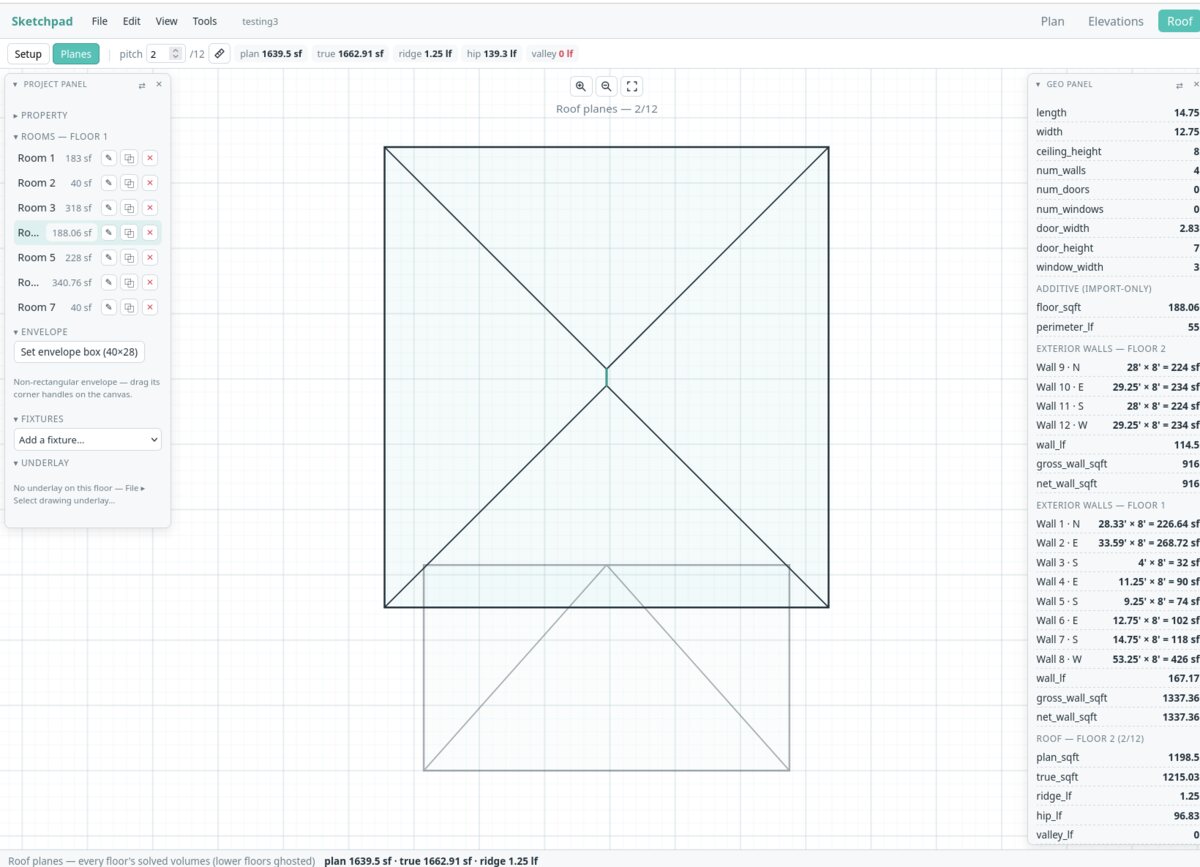Edit Room 1 with its pencil icon
1200x867 pixels.
pyautogui.click(x=109, y=158)
